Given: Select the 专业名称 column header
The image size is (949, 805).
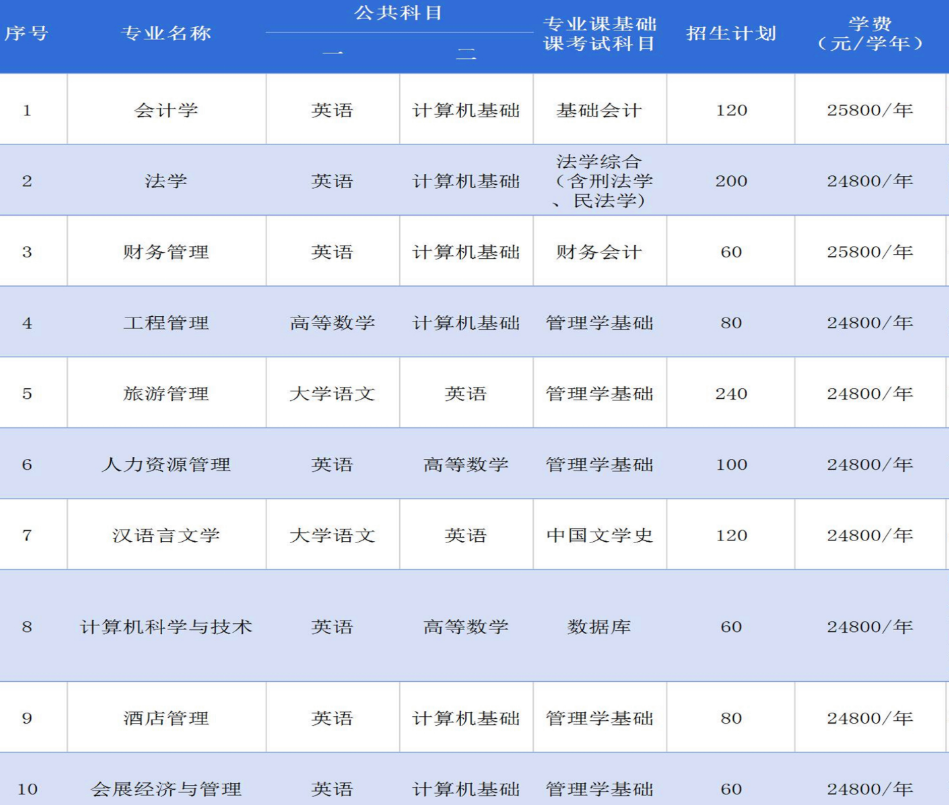Looking at the screenshot, I should (166, 34).
